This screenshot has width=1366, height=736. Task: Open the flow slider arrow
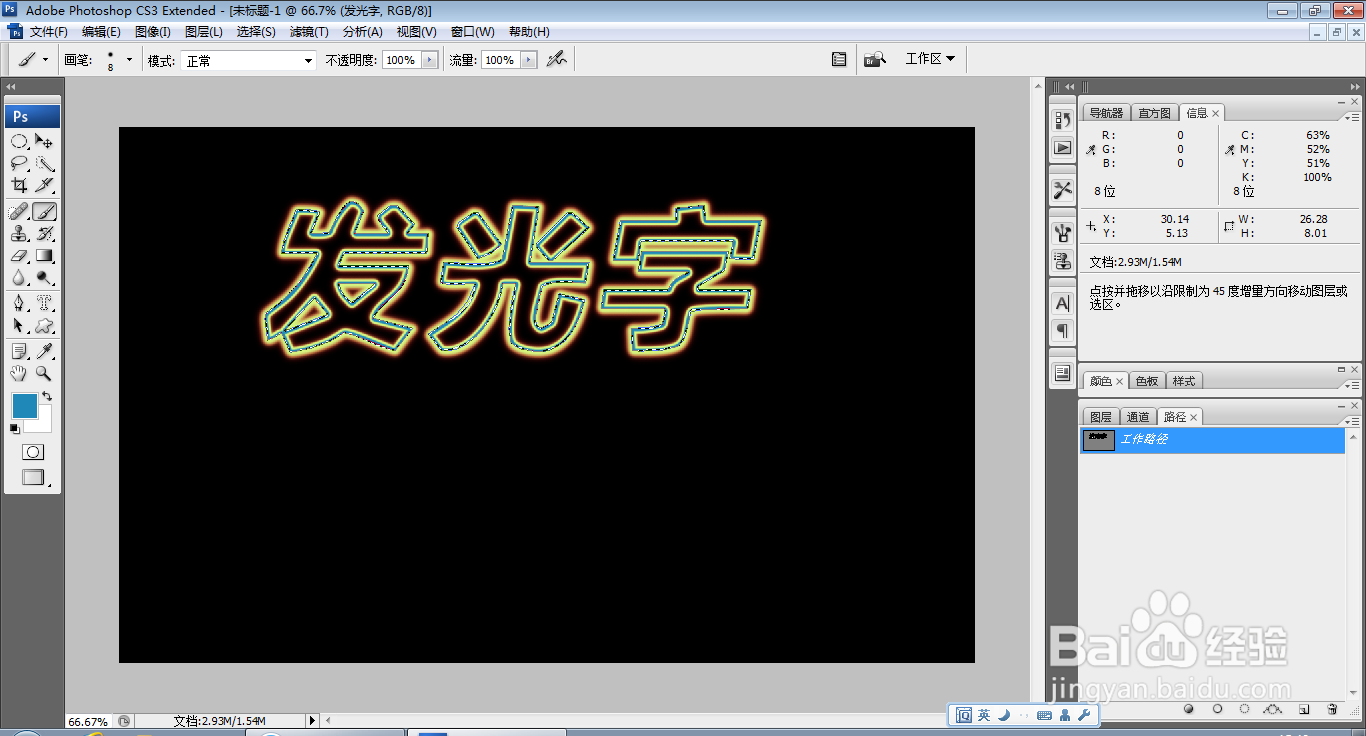click(529, 60)
